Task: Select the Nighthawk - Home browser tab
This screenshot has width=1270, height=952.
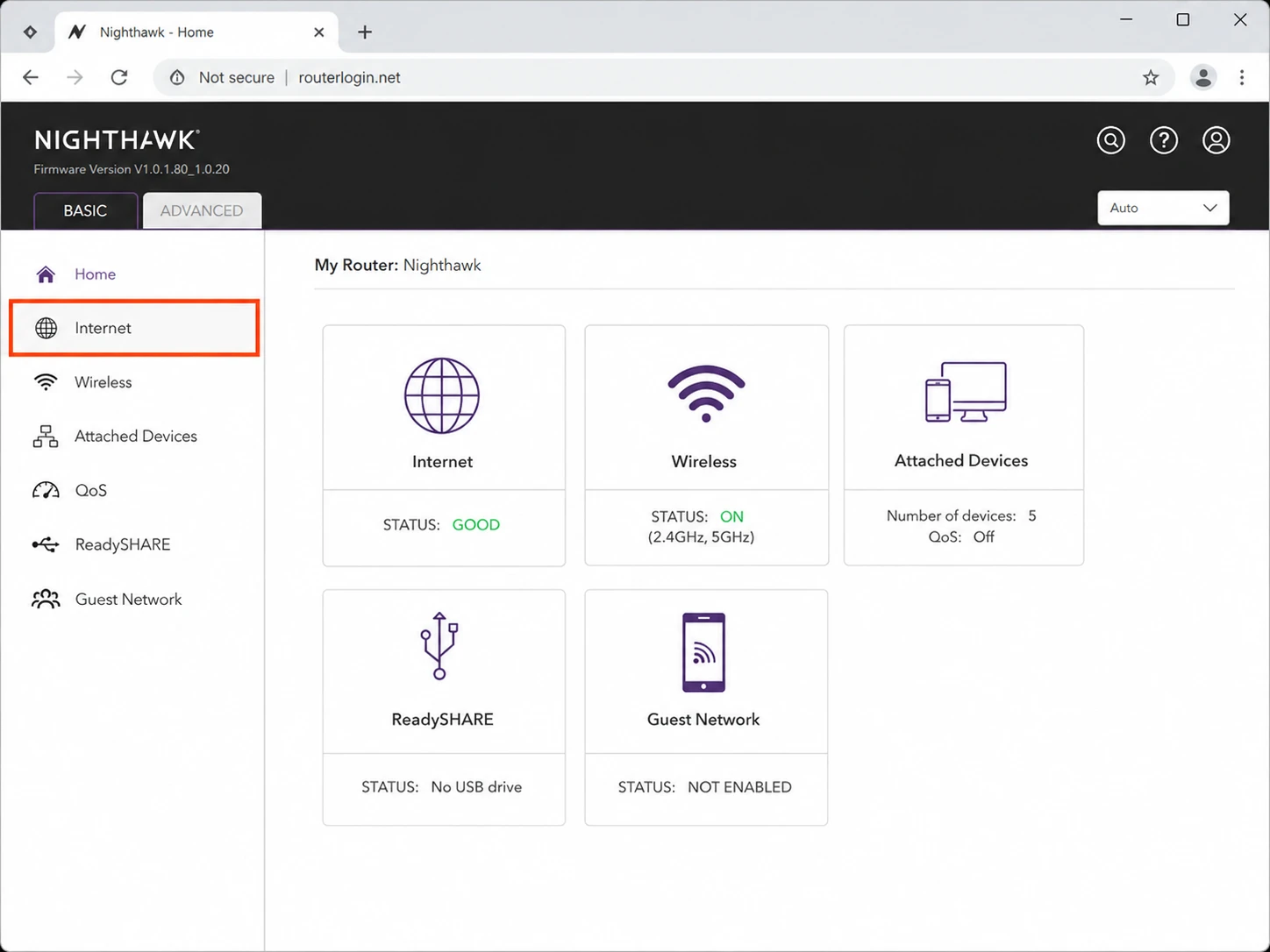Action: coord(196,32)
